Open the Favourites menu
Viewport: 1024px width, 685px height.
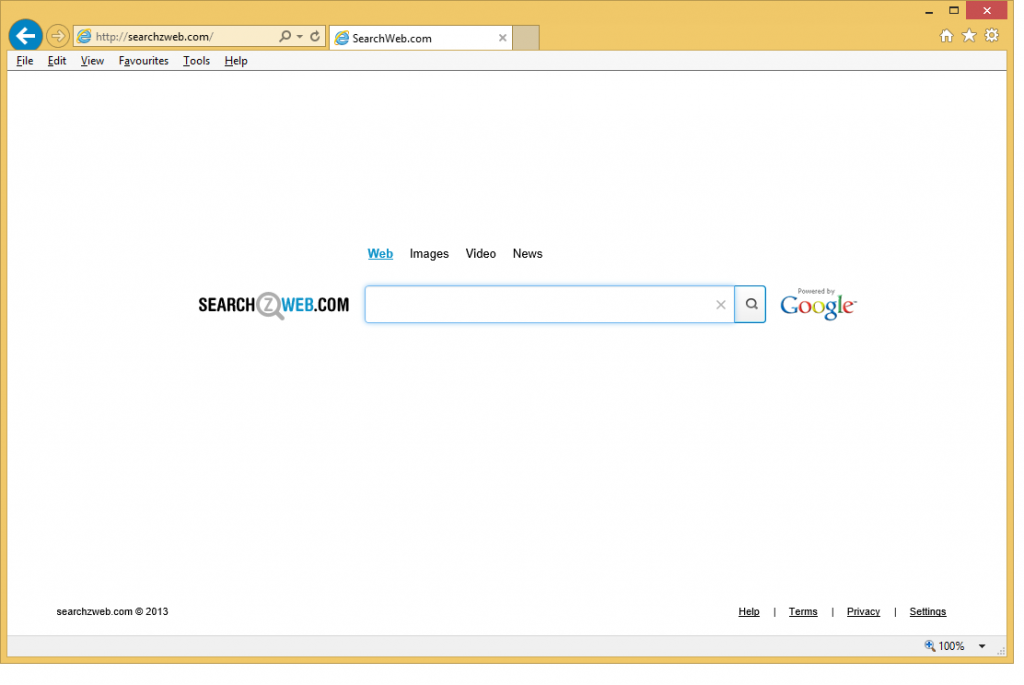144,61
